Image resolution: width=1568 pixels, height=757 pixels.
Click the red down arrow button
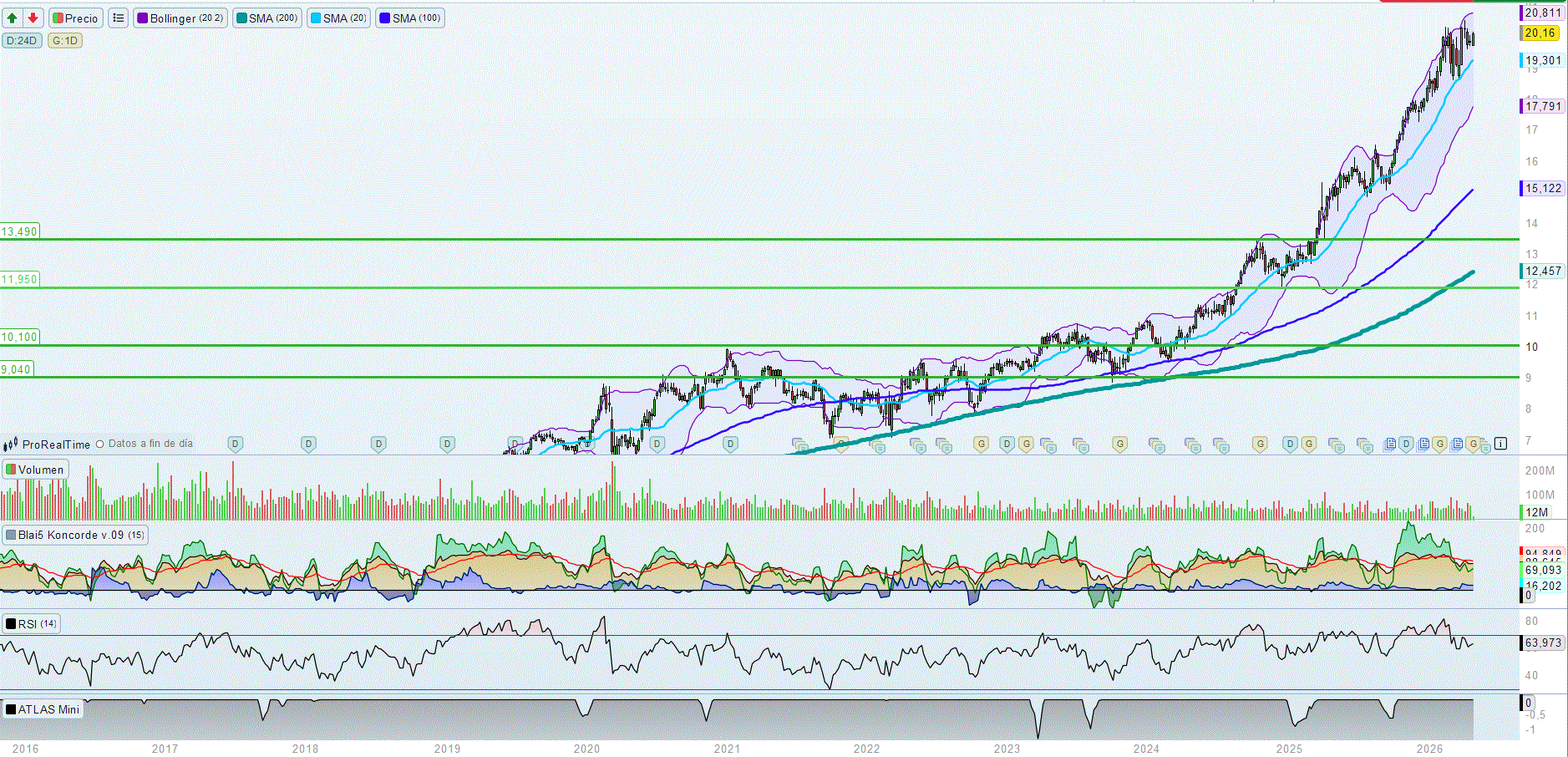click(x=33, y=18)
